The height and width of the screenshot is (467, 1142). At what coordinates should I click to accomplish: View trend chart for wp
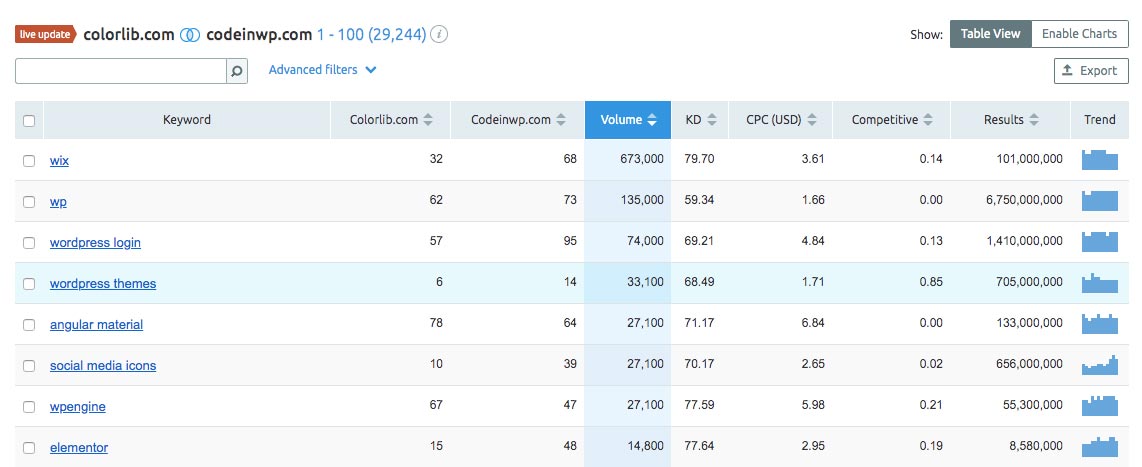[1099, 200]
